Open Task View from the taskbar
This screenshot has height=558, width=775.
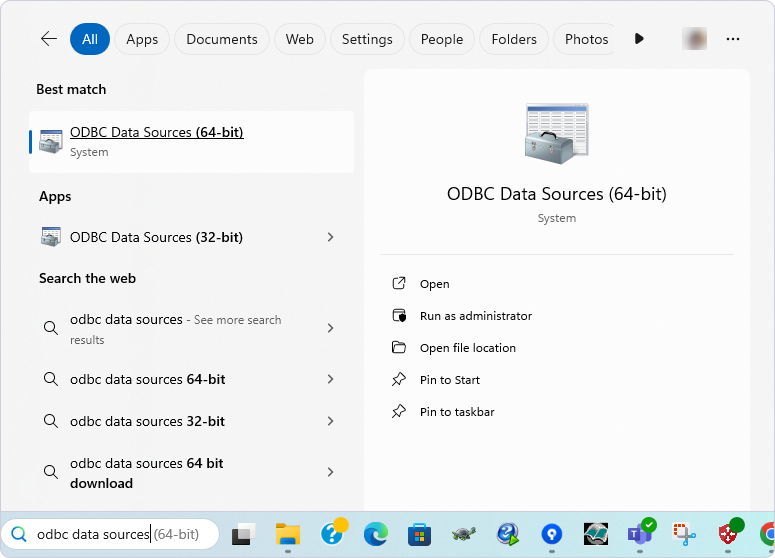click(244, 534)
